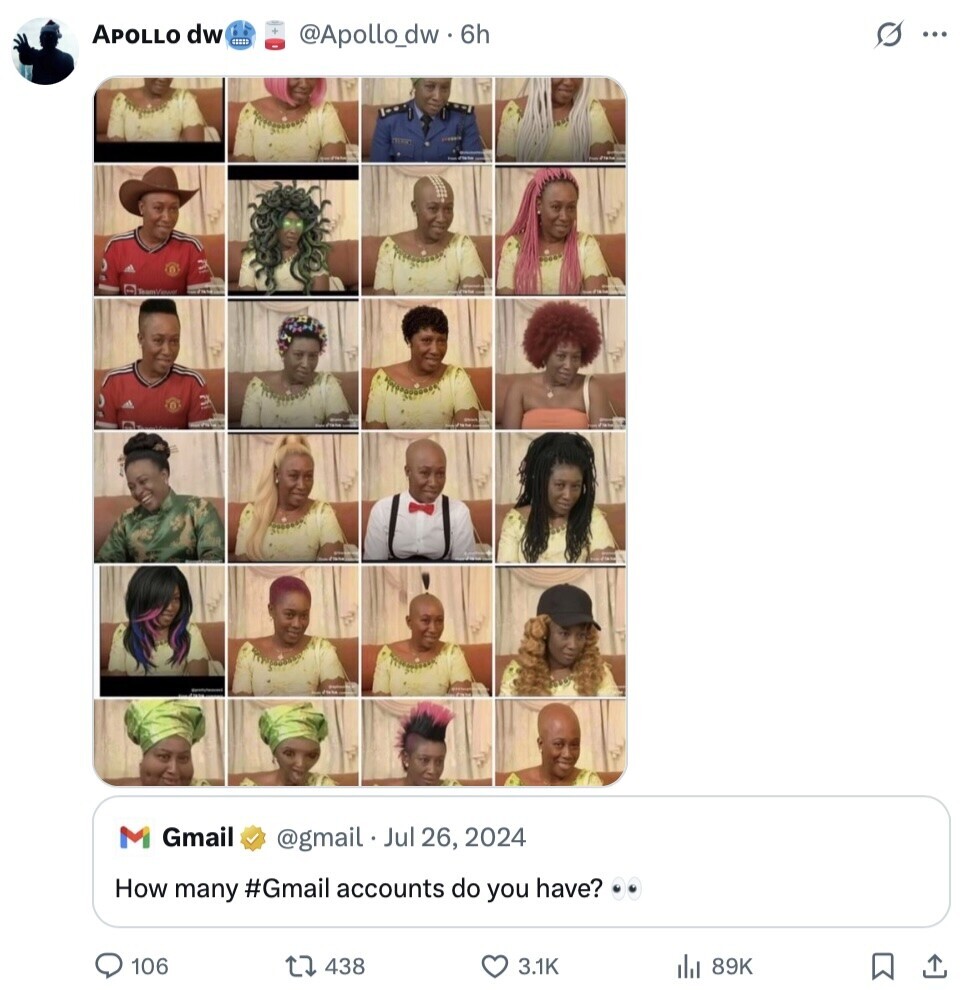Open Apollo dw's profile avatar
The image size is (970, 990).
(45, 51)
